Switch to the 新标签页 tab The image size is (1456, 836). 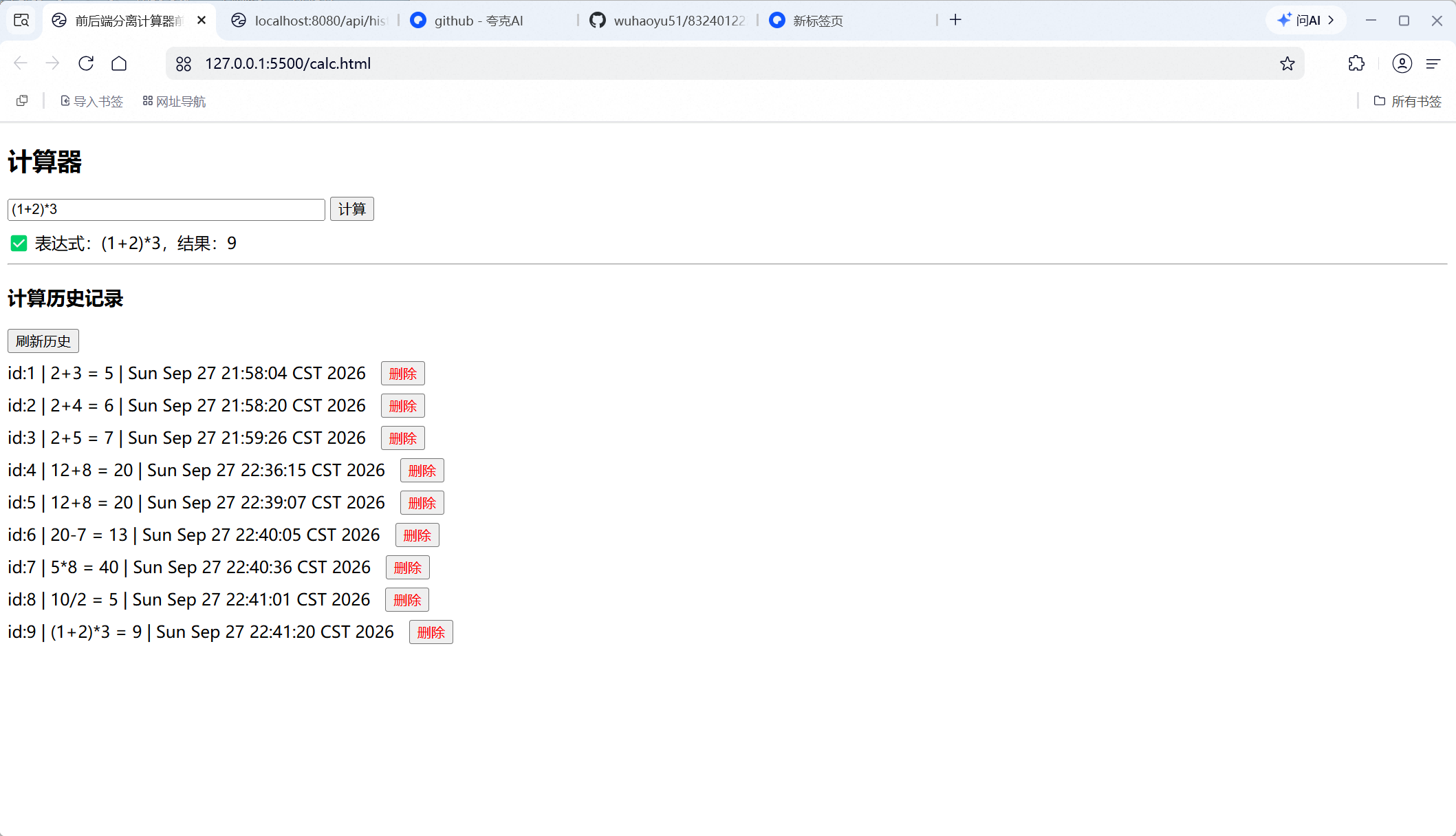pos(848,21)
